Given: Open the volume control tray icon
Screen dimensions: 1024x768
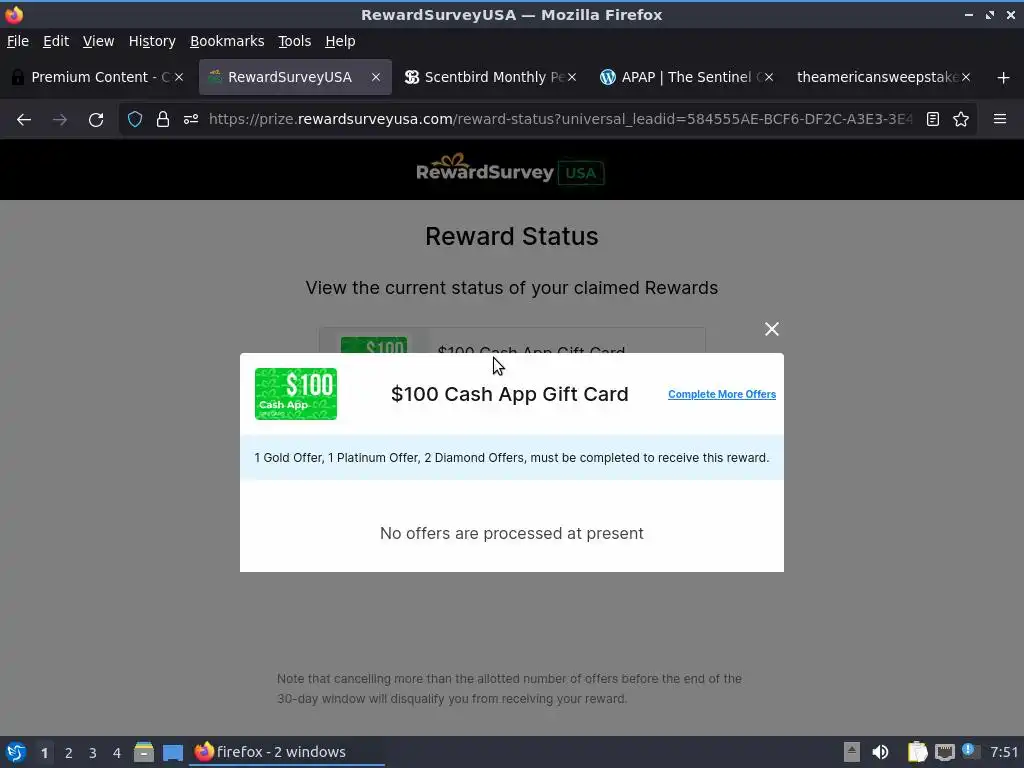Looking at the screenshot, I should click(x=880, y=752).
